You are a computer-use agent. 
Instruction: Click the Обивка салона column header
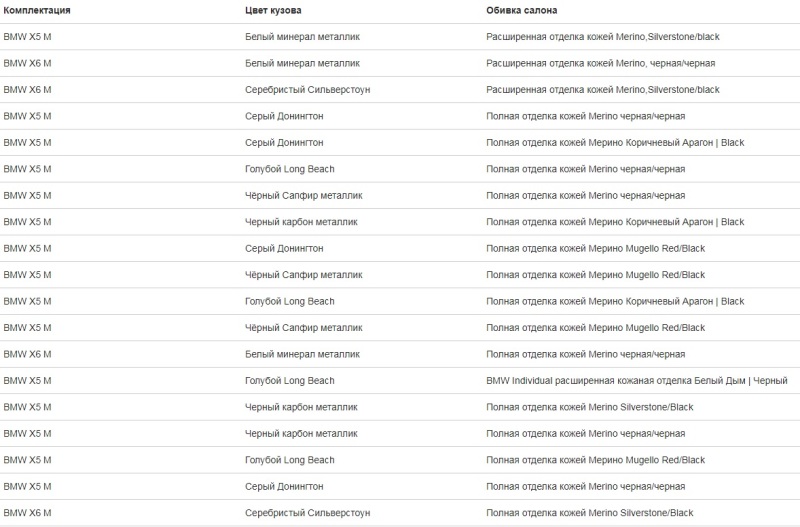522,10
